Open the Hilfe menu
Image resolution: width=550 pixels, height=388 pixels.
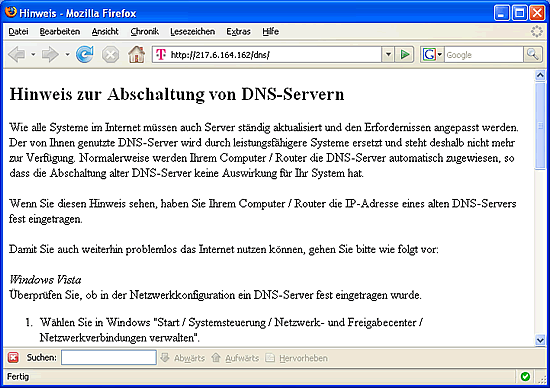pos(270,32)
